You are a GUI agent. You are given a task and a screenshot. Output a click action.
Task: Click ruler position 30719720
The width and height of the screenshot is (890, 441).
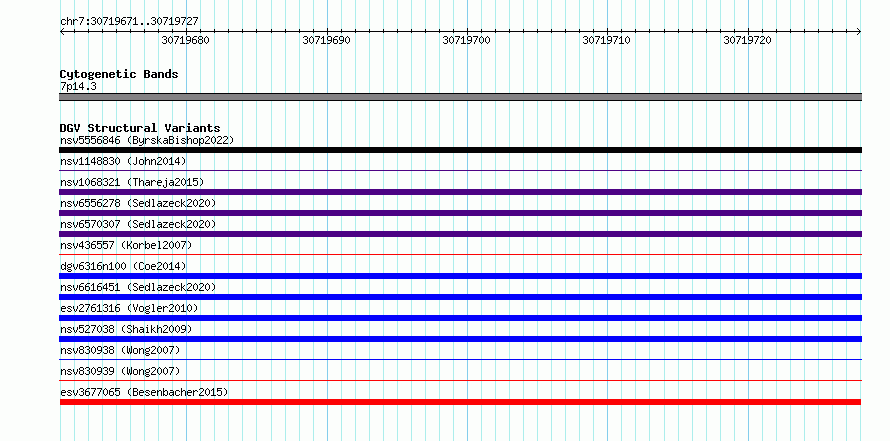[x=748, y=40]
